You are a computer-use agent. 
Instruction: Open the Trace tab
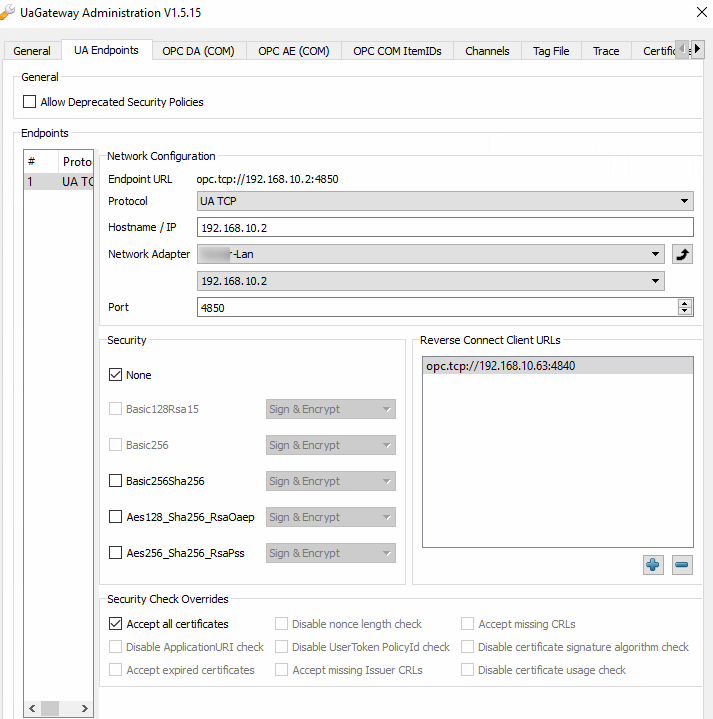pos(606,50)
